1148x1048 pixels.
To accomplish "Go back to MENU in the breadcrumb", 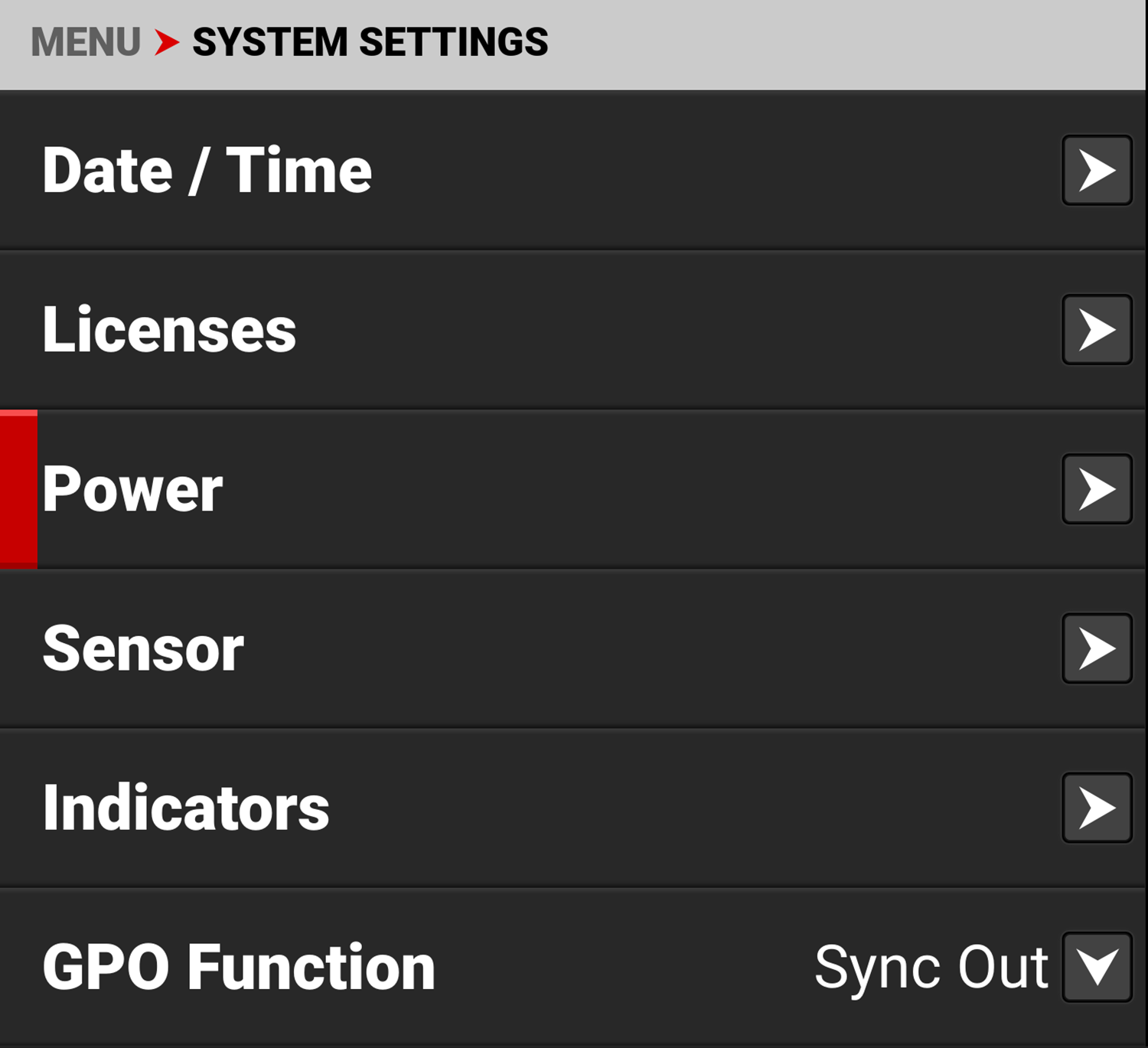I will 86,42.
